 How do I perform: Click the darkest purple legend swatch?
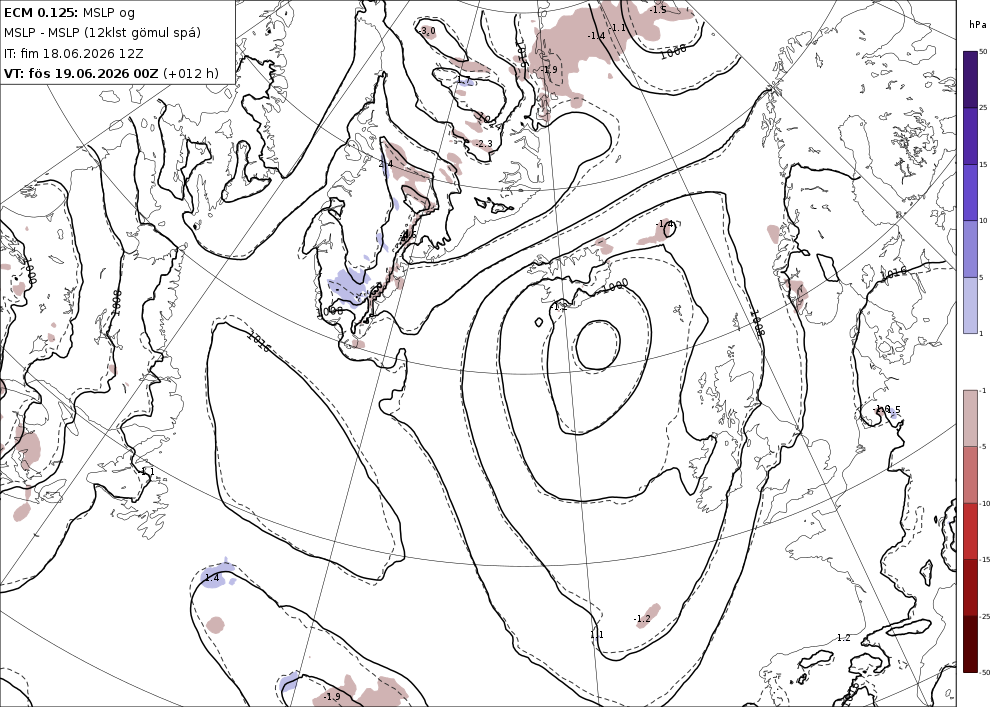pyautogui.click(x=970, y=79)
